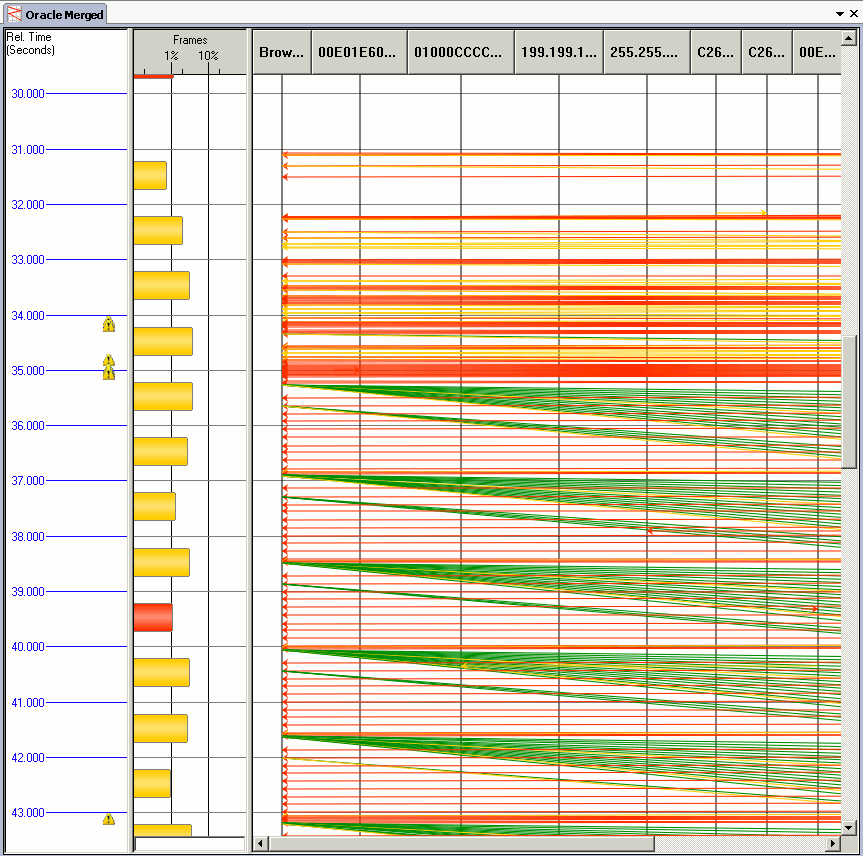Select the yellow frames bar below 41.000
This screenshot has width=863, height=856.
(160, 728)
